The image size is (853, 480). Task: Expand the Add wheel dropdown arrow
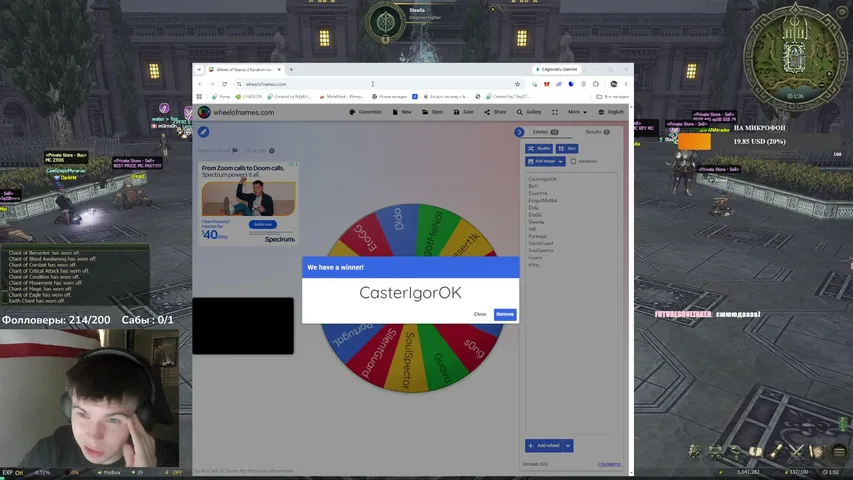tap(568, 446)
